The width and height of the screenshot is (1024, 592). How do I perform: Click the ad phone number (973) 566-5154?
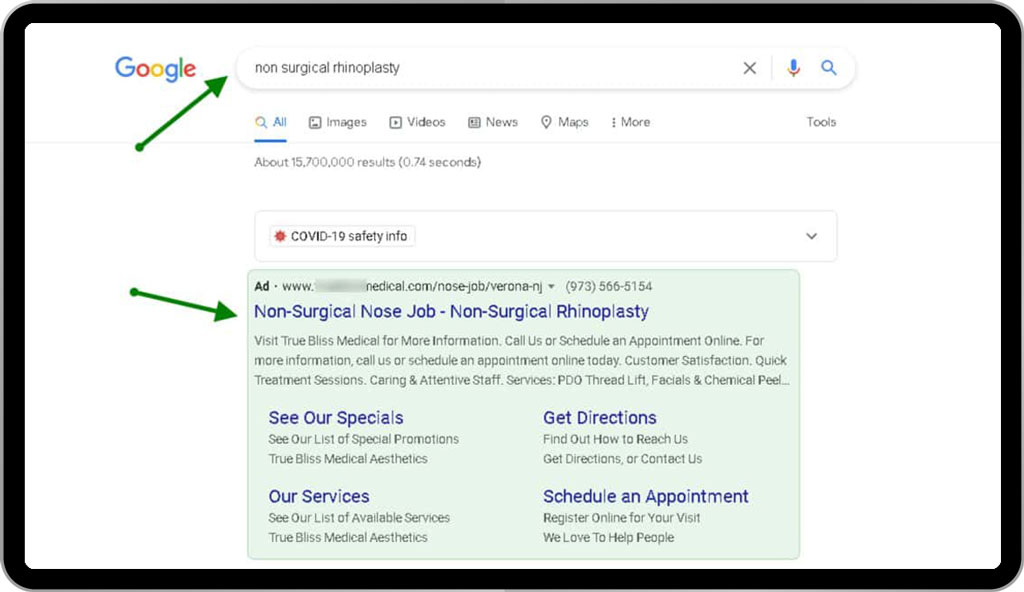click(609, 286)
